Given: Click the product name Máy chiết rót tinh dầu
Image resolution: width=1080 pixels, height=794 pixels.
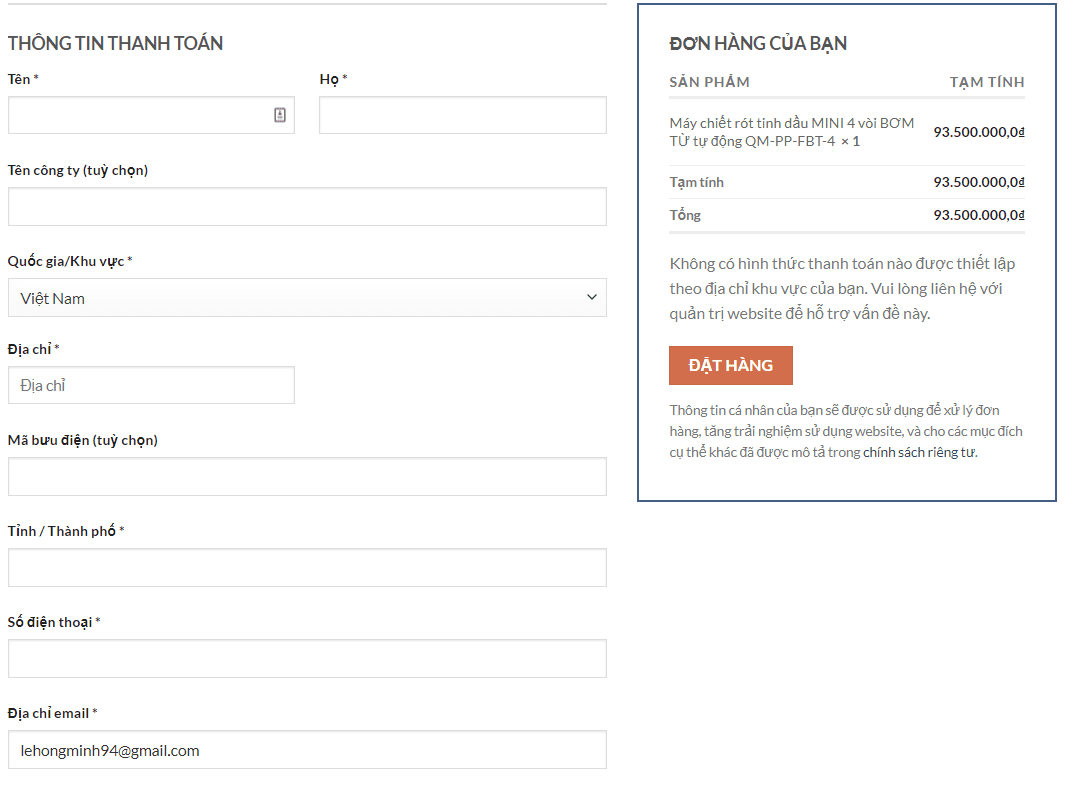Looking at the screenshot, I should coord(791,132).
